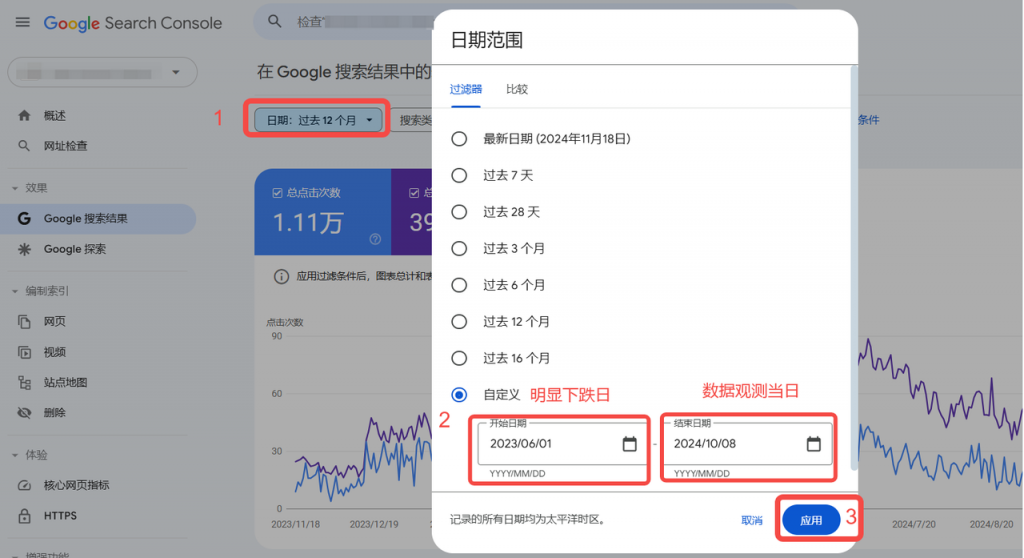Click the dialog's vertical scrollbar
Screen dimensions: 1024x558
(x=854, y=267)
